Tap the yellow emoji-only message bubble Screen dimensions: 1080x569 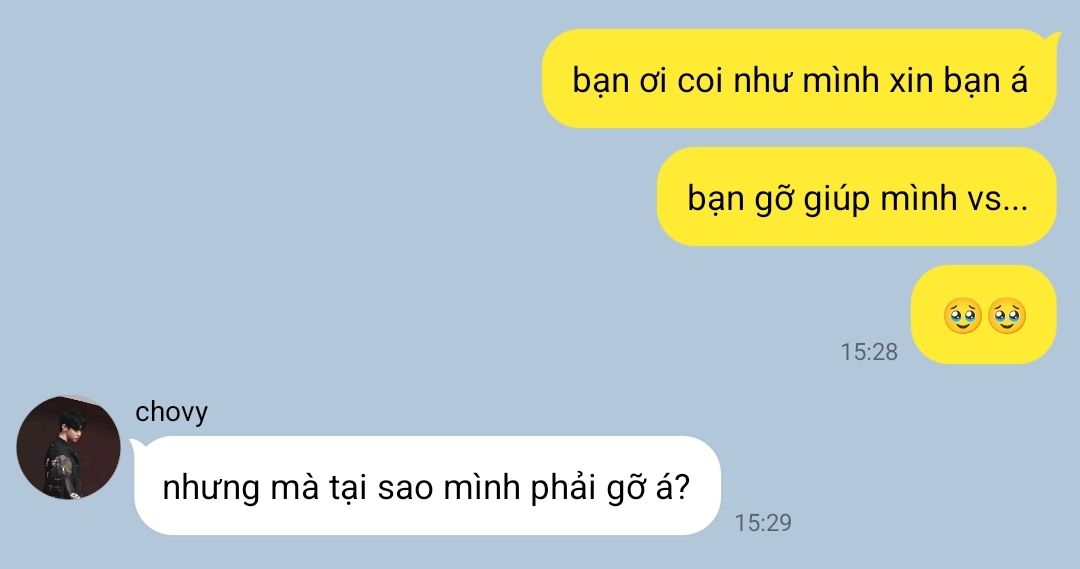pyautogui.click(x=983, y=315)
